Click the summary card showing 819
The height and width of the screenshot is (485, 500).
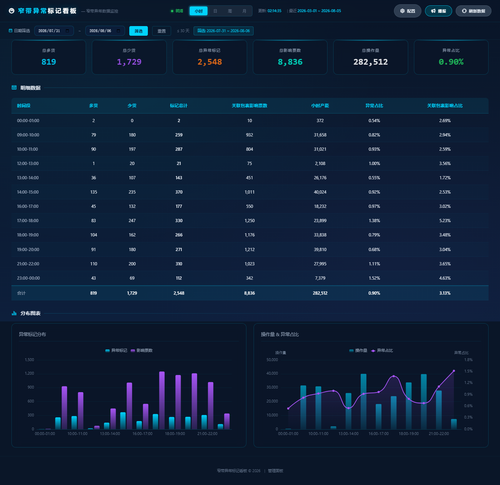(49, 57)
